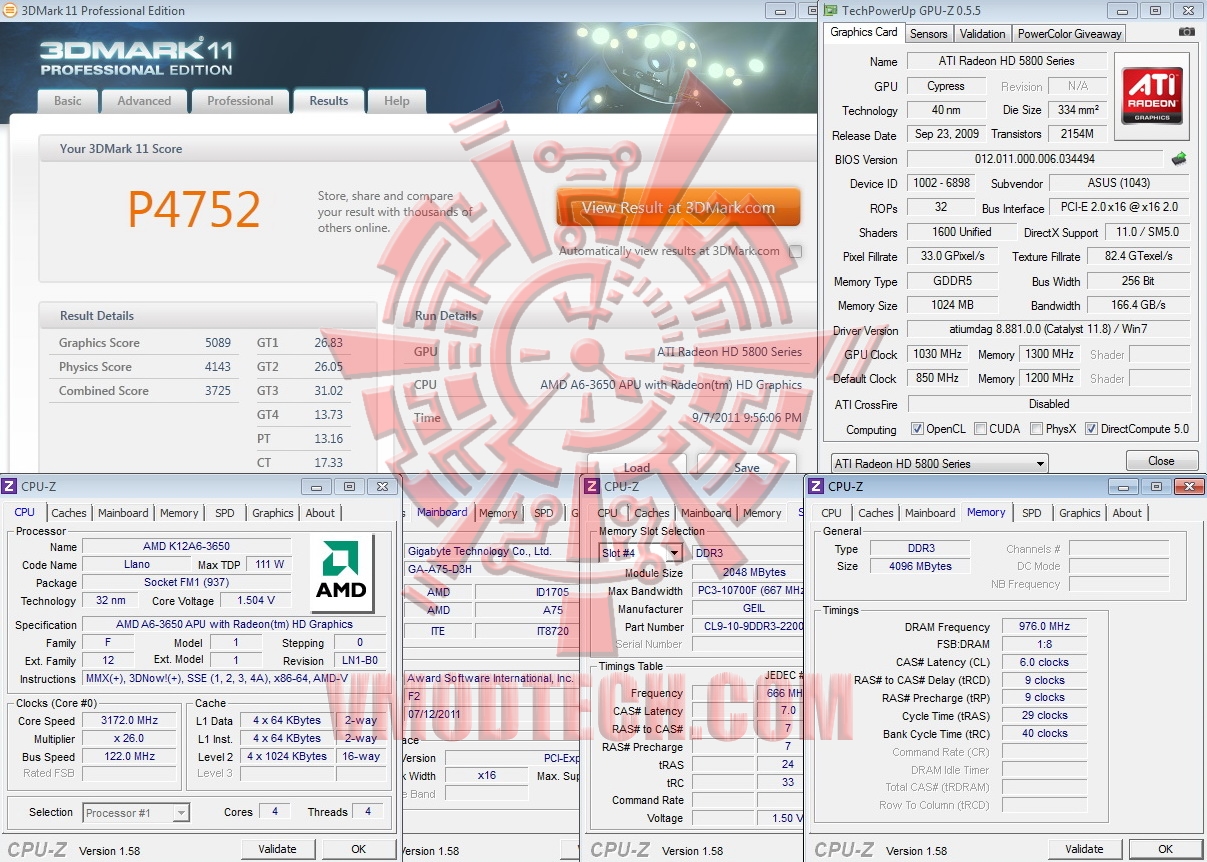Click the BIOS save chip icon in GPU-Z
Screen dimensions: 1207x862
(x=1180, y=158)
